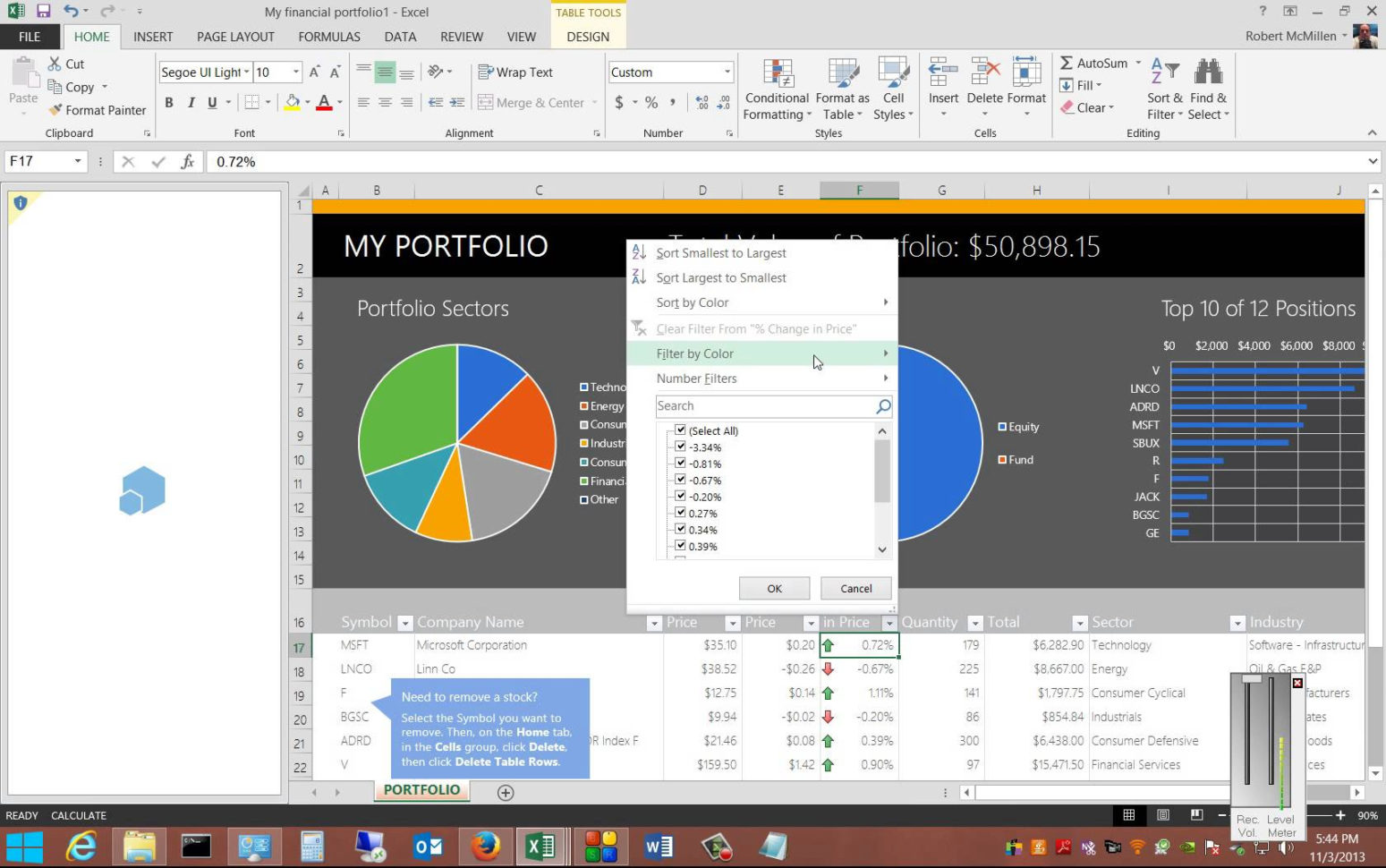This screenshot has width=1386, height=868.
Task: Expand the number format Custom dropdown
Action: pyautogui.click(x=727, y=72)
